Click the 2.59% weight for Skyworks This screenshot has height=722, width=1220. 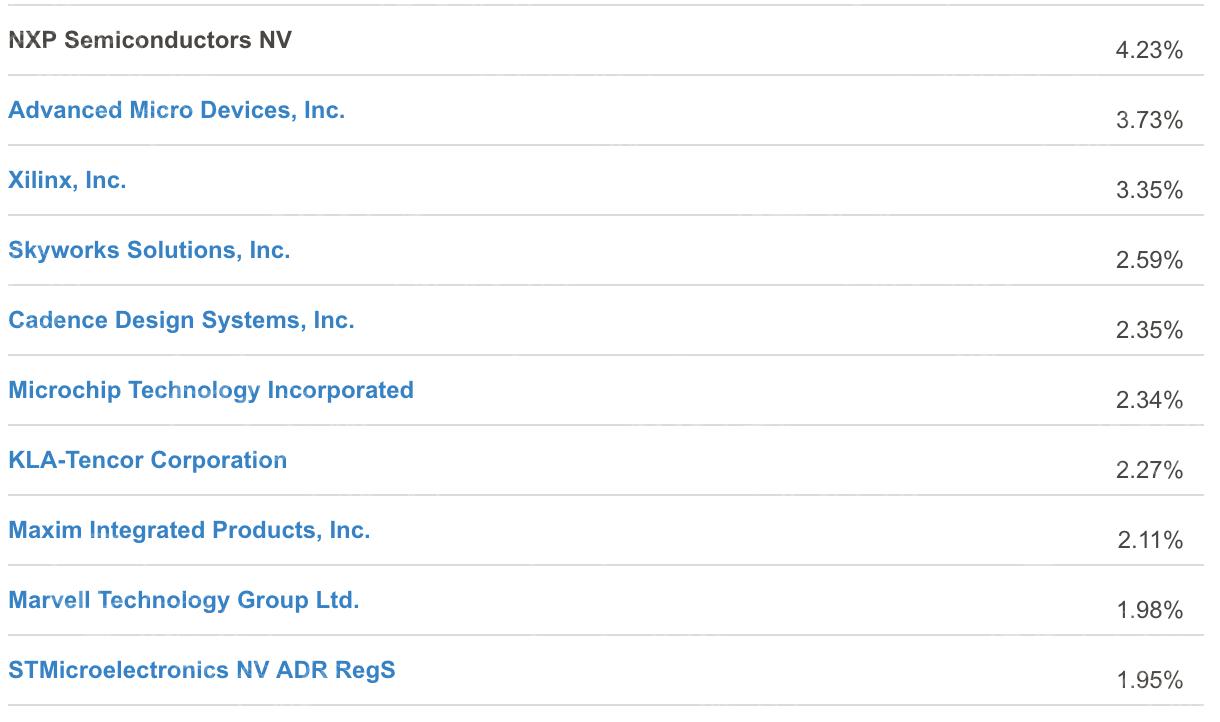1149,260
